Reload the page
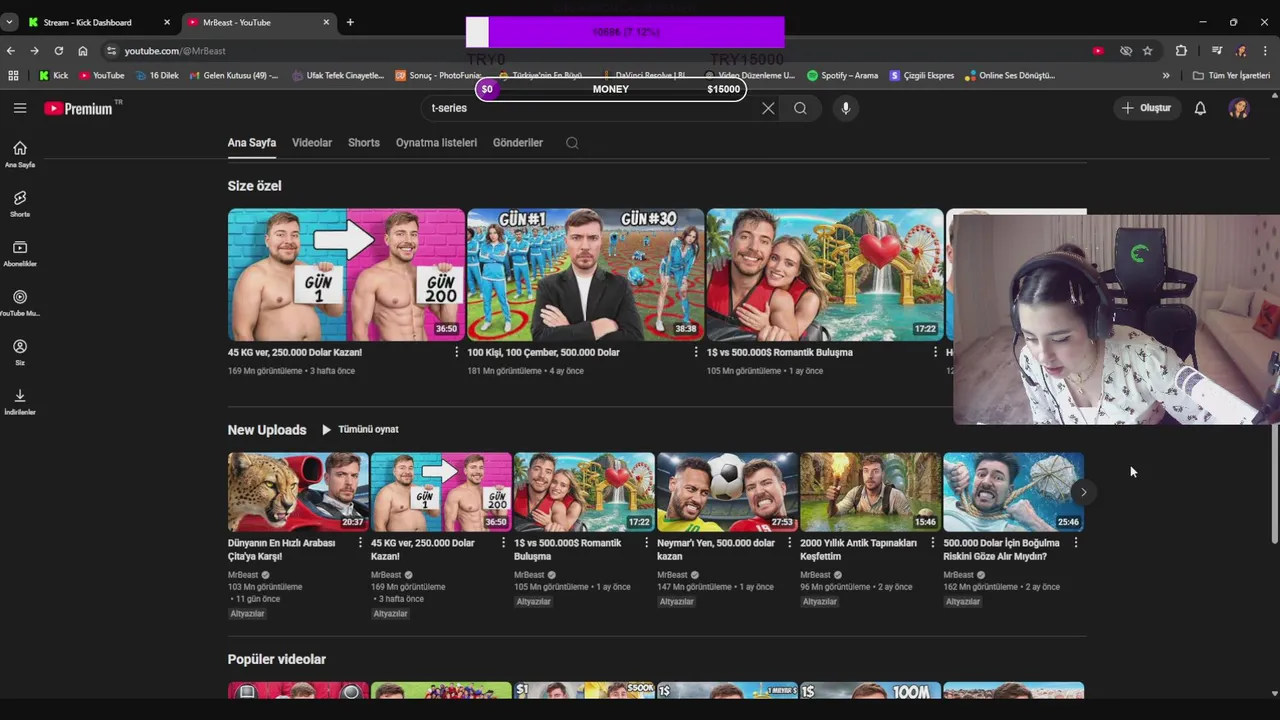 58,51
